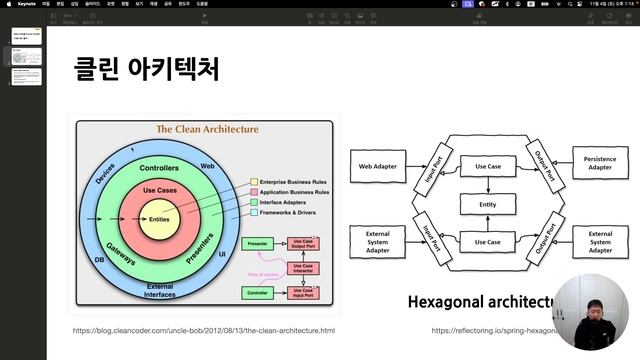Click the menu bar date and time
Image resolution: width=640 pixels, height=360 pixels.
coord(613,4)
